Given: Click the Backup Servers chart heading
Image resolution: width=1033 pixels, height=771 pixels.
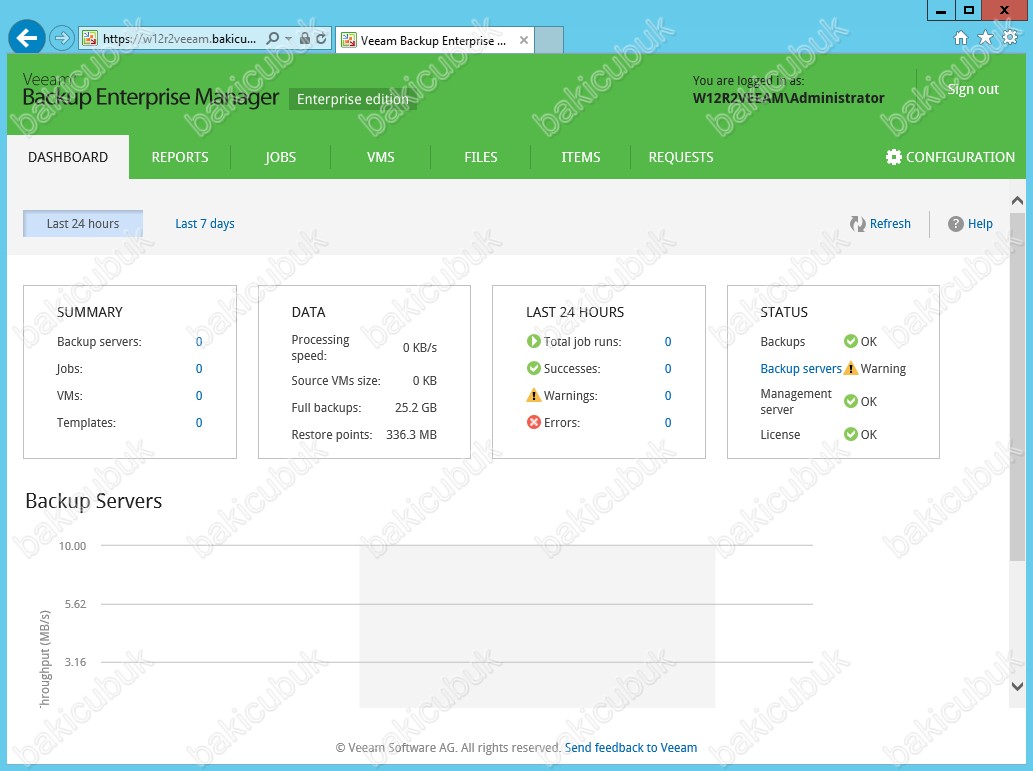Looking at the screenshot, I should click(x=94, y=501).
